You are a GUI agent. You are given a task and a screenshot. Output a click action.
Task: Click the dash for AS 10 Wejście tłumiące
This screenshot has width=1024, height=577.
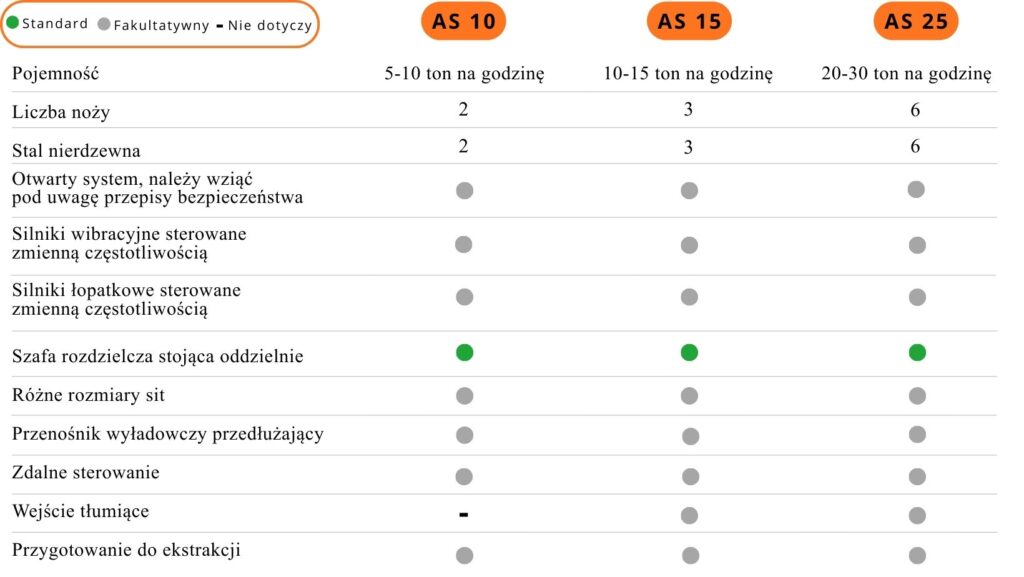coord(464,514)
